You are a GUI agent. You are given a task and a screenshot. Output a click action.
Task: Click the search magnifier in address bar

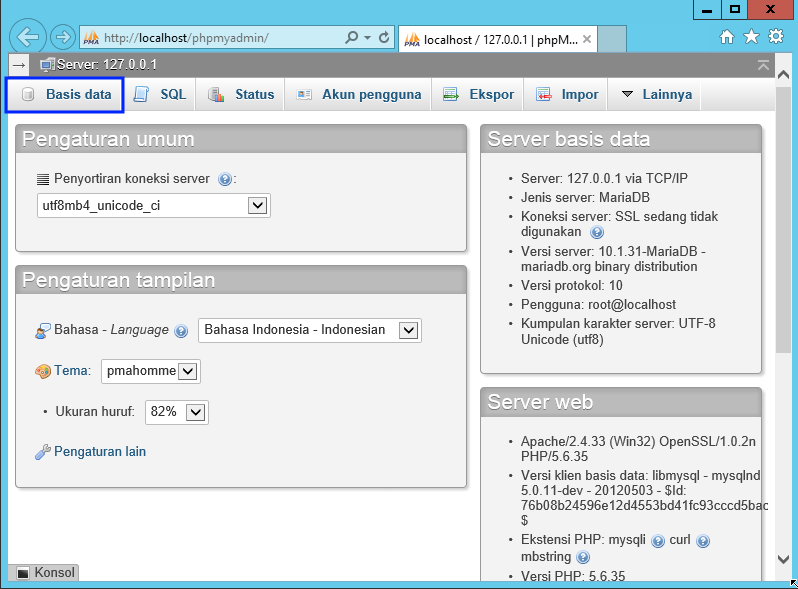(x=351, y=38)
